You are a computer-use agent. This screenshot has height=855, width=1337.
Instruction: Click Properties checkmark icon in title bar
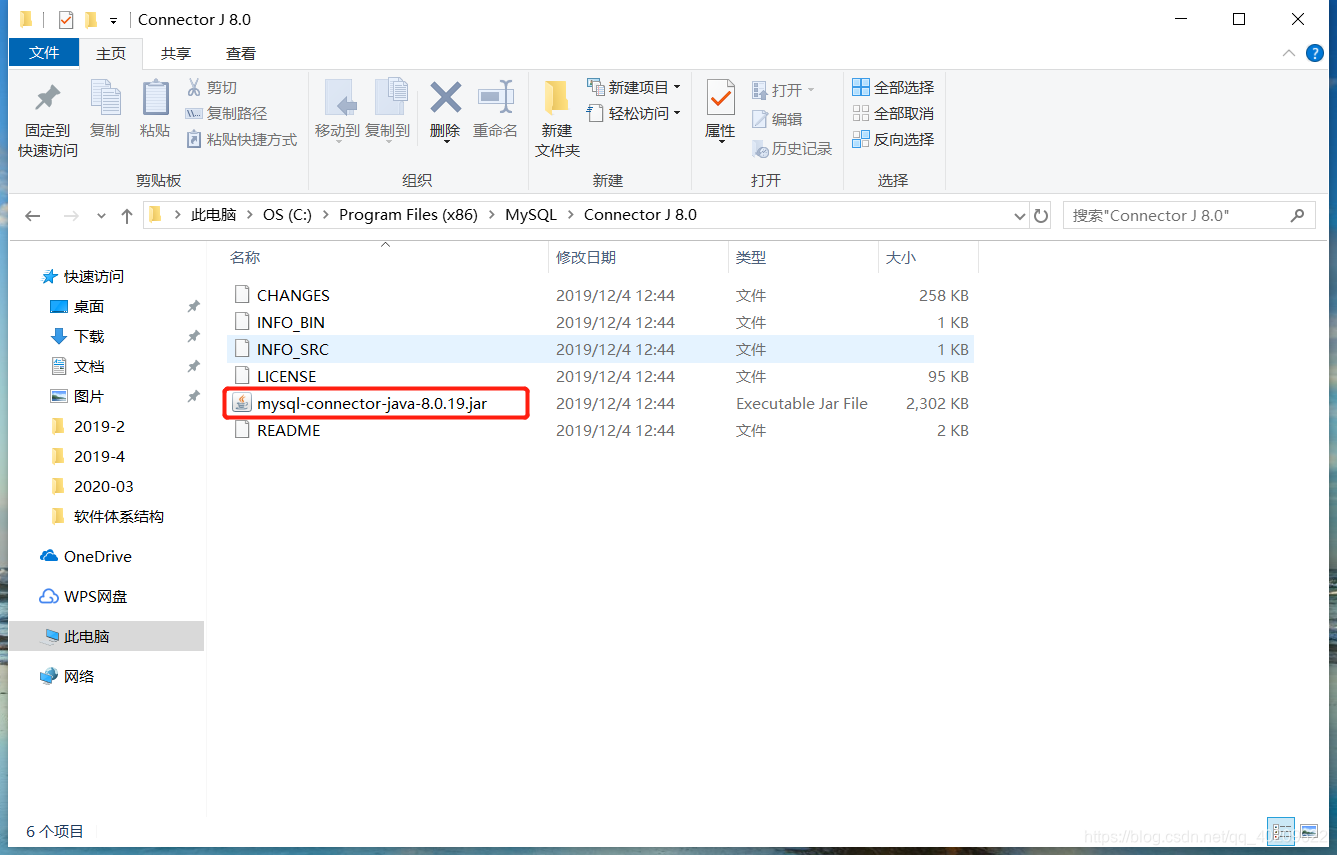66,20
